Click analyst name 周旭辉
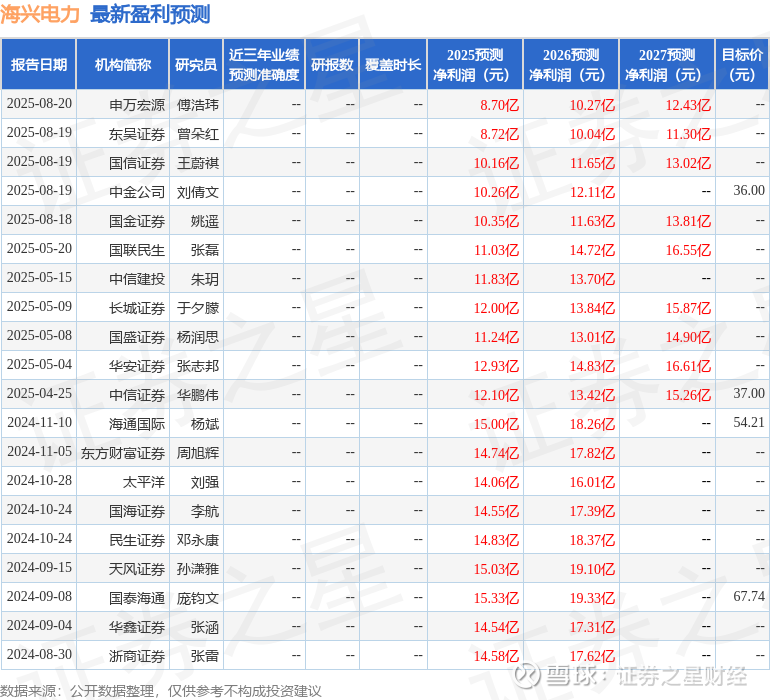 point(198,452)
